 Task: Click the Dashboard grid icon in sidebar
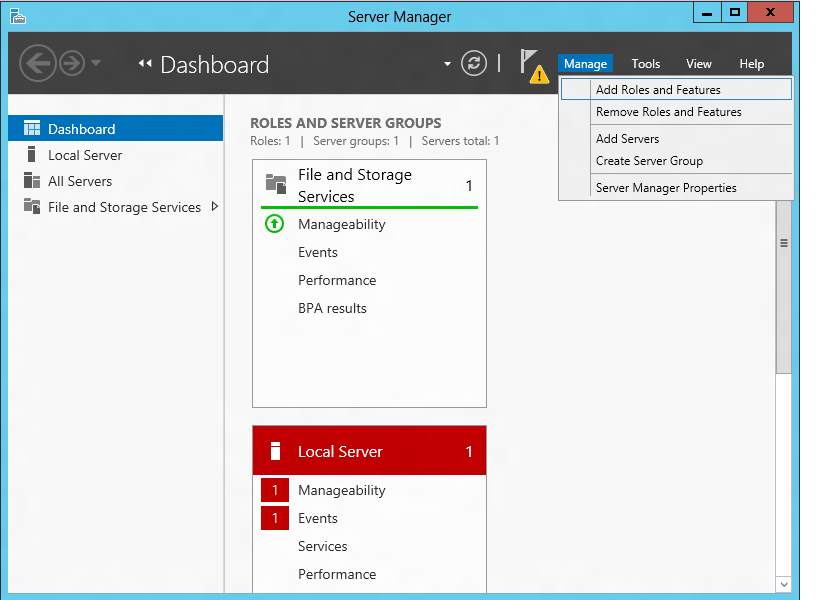(32, 128)
